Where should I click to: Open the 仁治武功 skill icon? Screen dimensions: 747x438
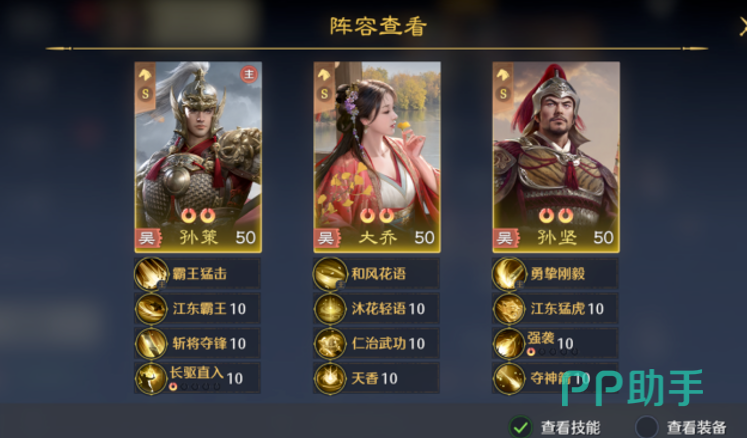tap(330, 344)
